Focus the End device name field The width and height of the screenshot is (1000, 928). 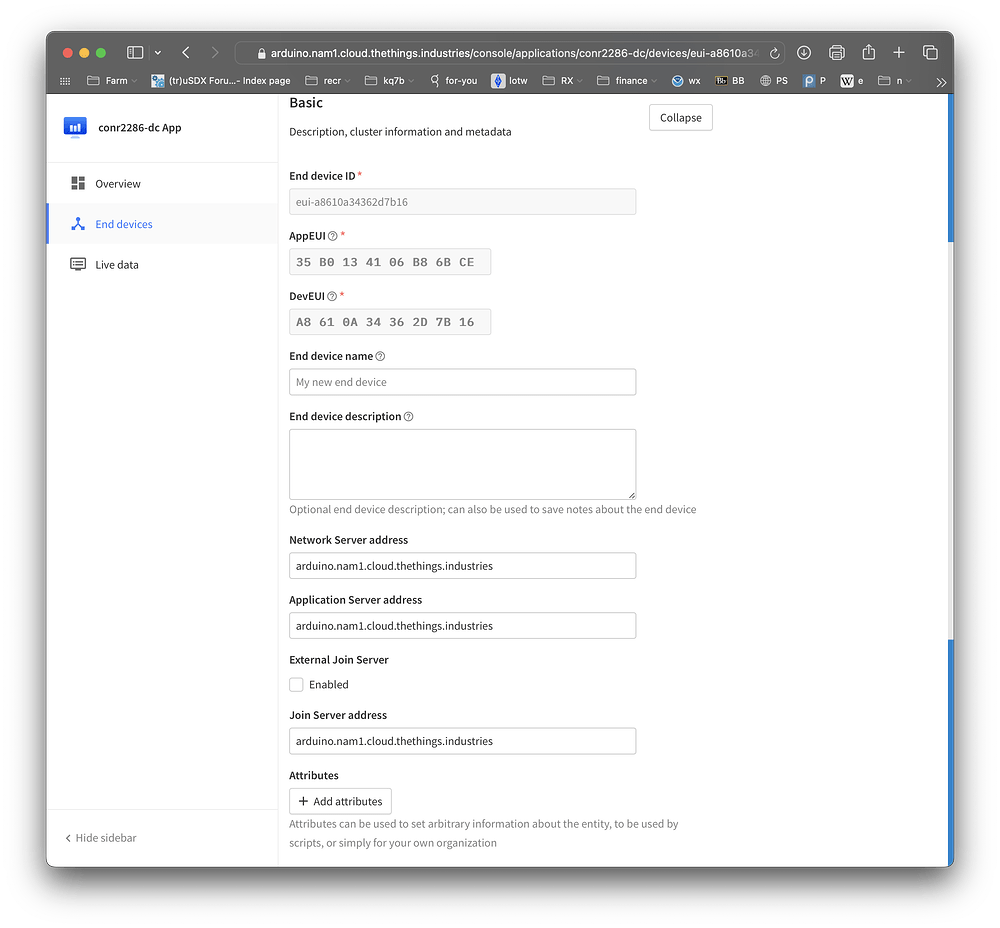pyautogui.click(x=462, y=382)
